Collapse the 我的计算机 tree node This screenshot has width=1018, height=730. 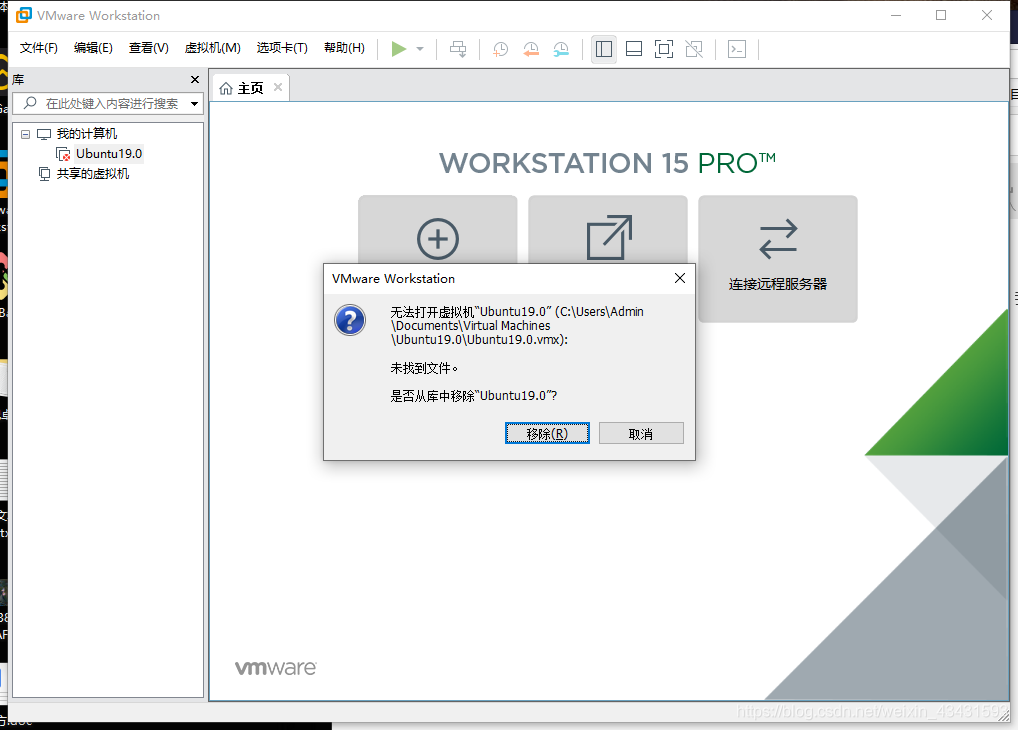[25, 134]
